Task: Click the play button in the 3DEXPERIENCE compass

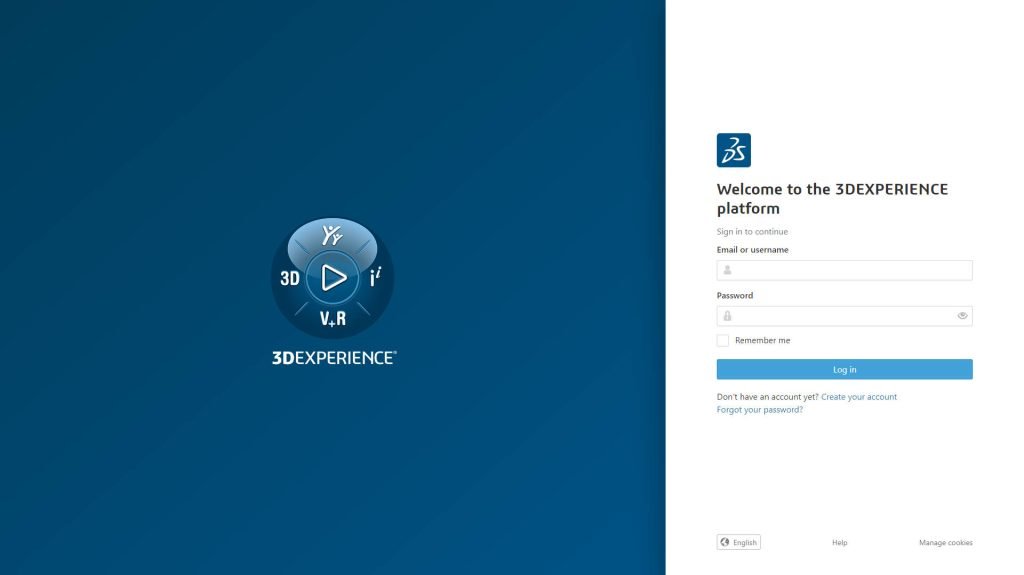Action: coord(332,278)
